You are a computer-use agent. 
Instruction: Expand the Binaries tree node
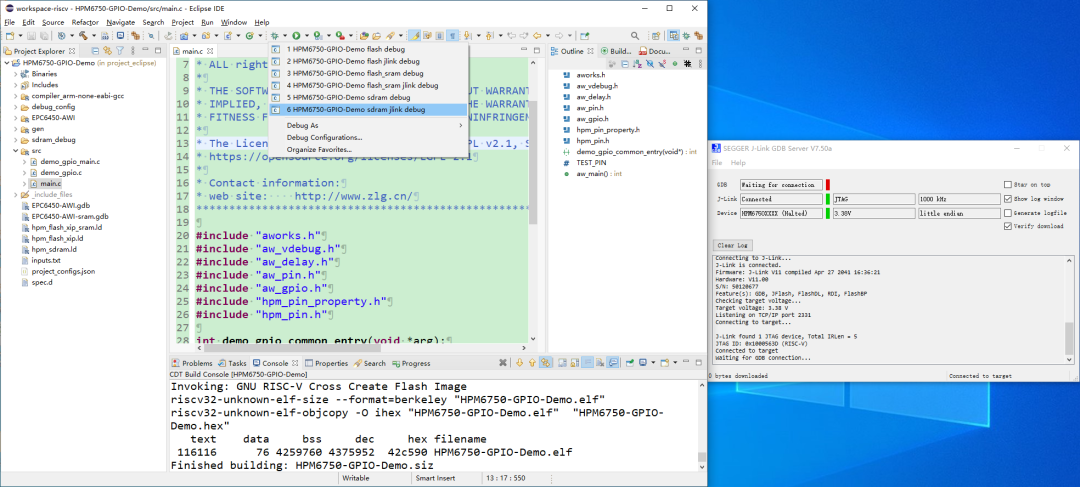pyautogui.click(x=16, y=73)
